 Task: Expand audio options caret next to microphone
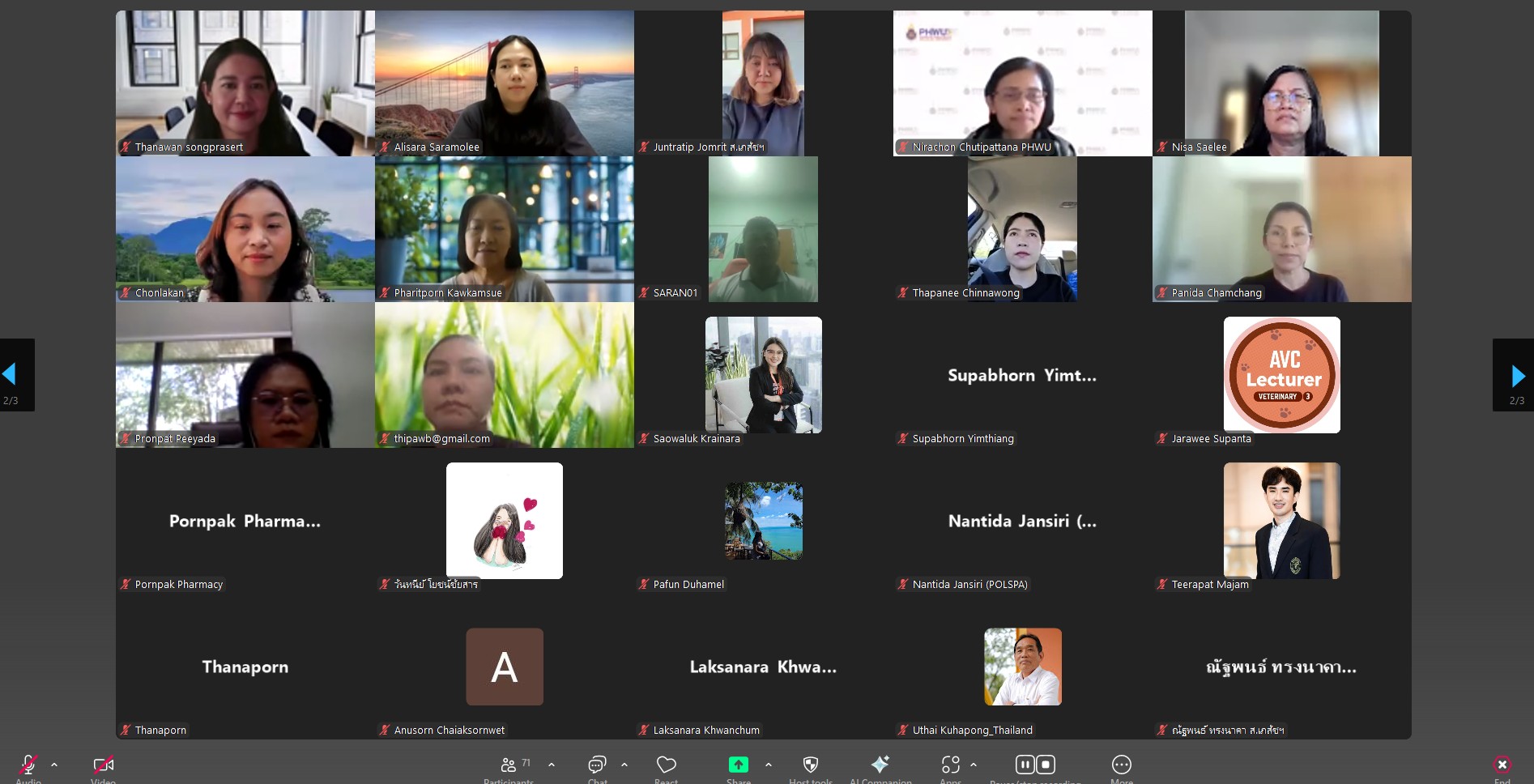point(54,765)
